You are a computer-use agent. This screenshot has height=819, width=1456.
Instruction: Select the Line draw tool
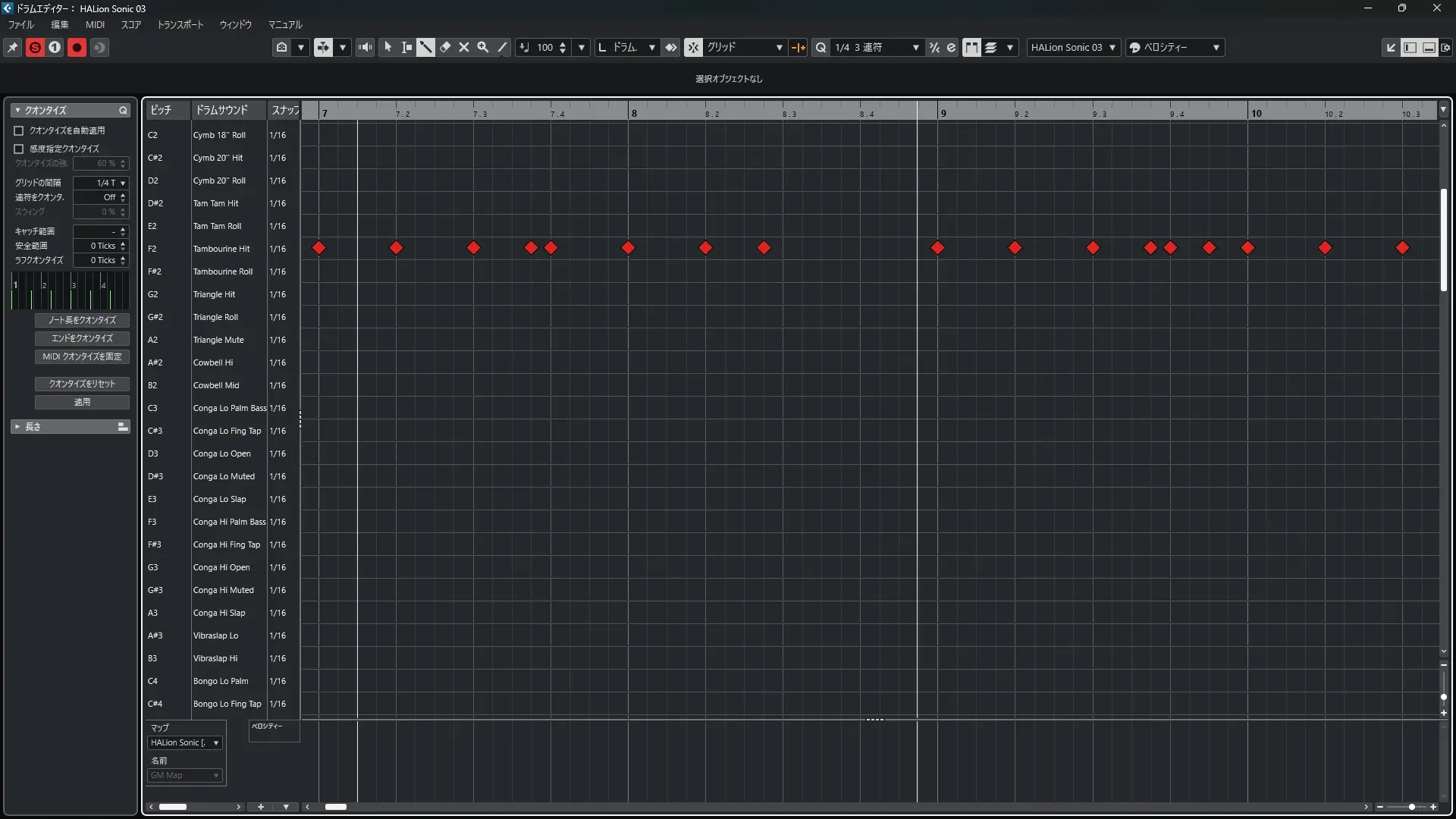502,47
